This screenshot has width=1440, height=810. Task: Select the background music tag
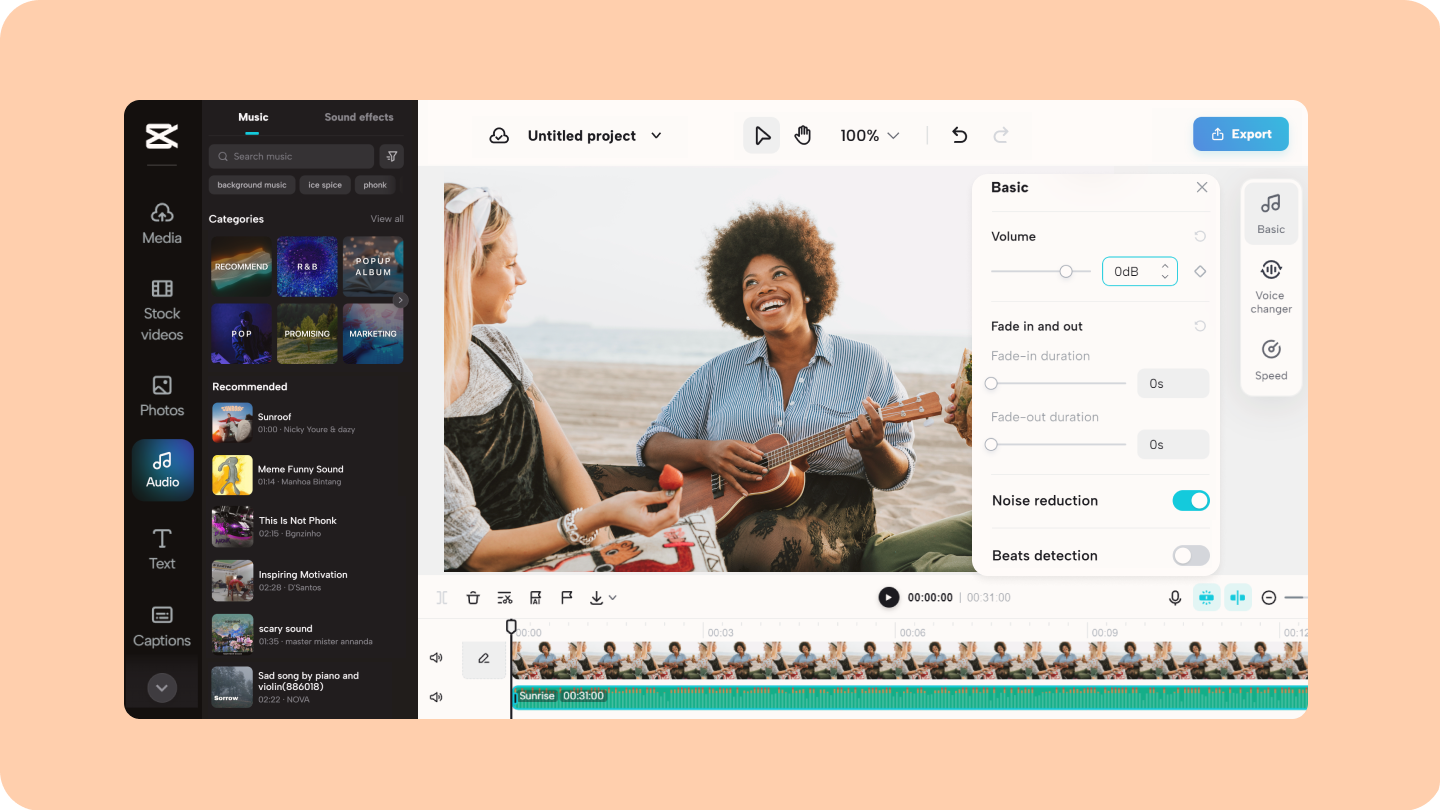pos(252,185)
